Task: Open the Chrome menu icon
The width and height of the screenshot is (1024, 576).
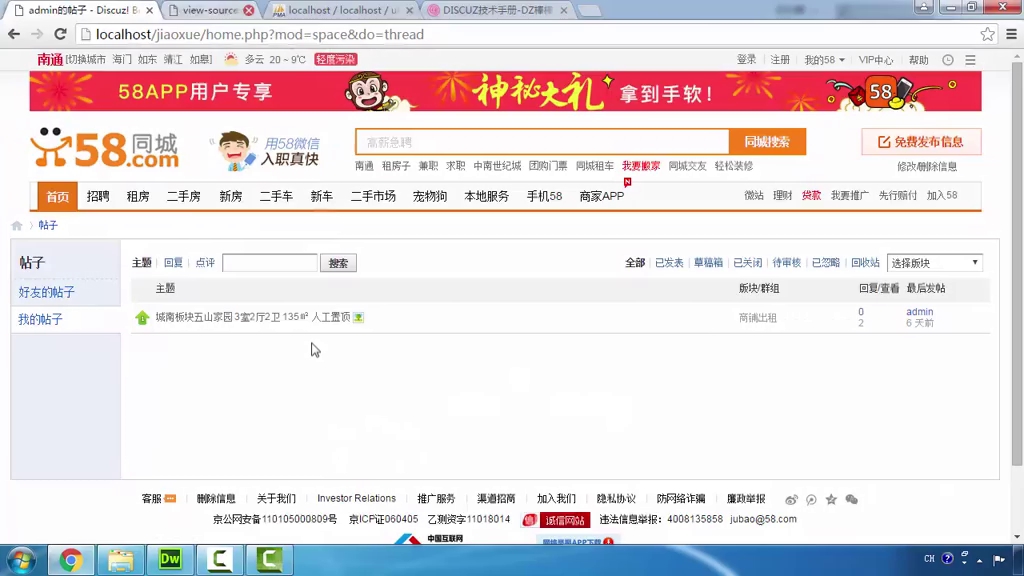Action: click(x=1011, y=34)
